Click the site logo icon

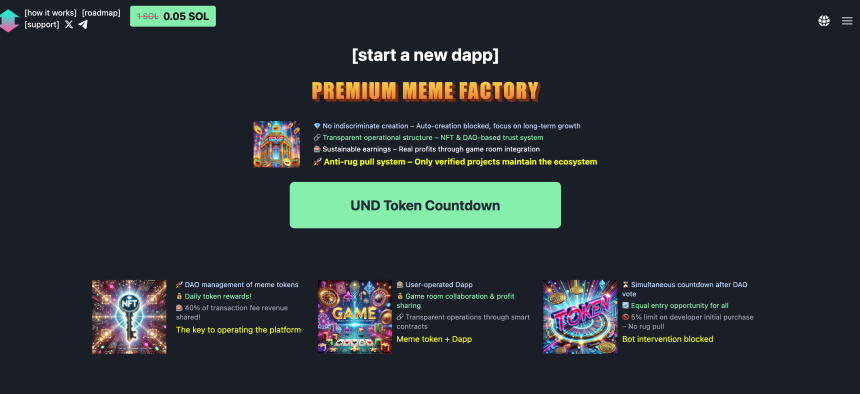9,21
